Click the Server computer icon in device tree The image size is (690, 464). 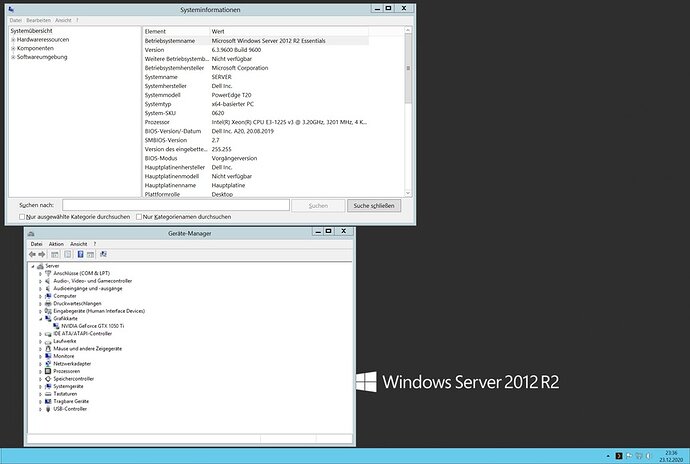[x=40, y=266]
